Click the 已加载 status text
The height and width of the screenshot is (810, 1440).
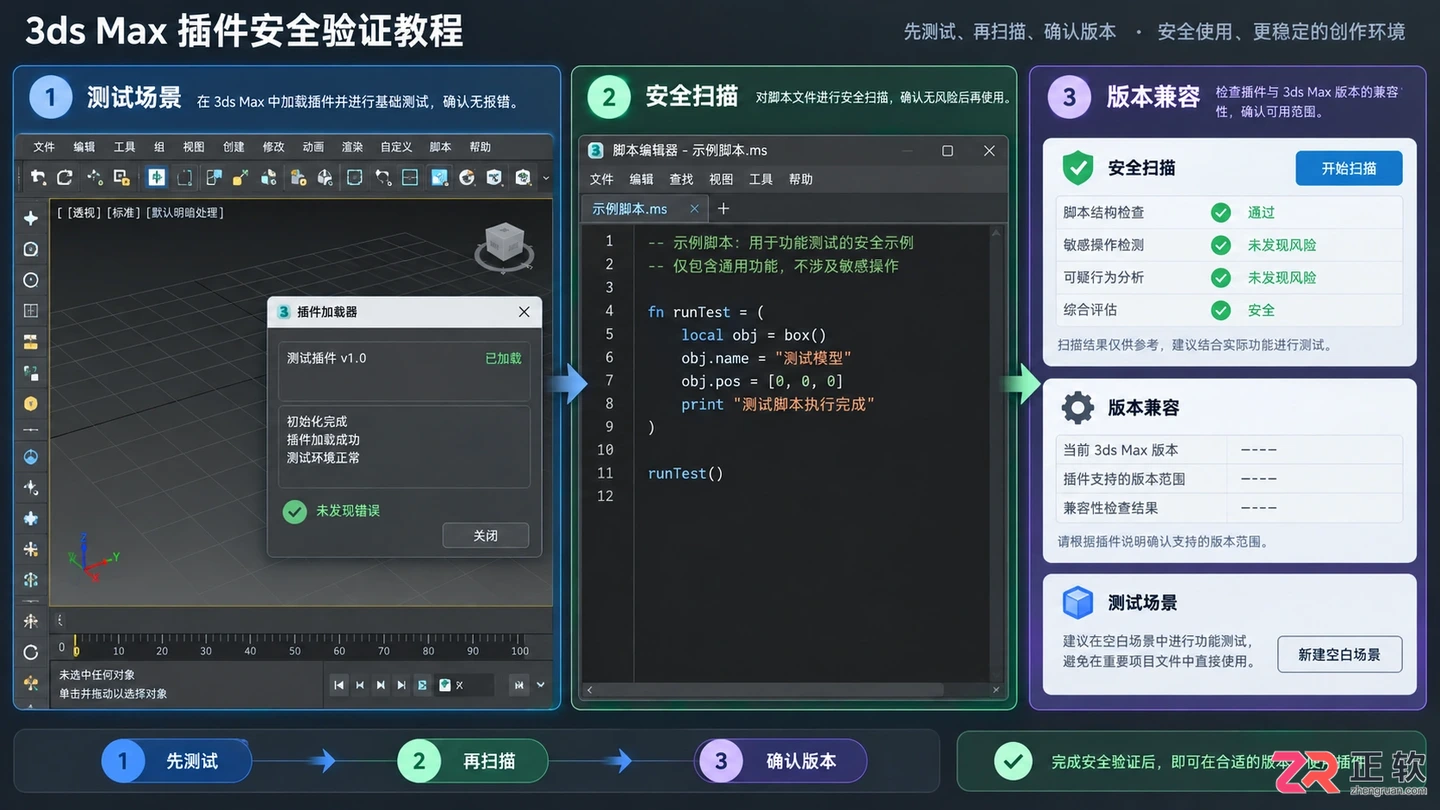[503, 358]
